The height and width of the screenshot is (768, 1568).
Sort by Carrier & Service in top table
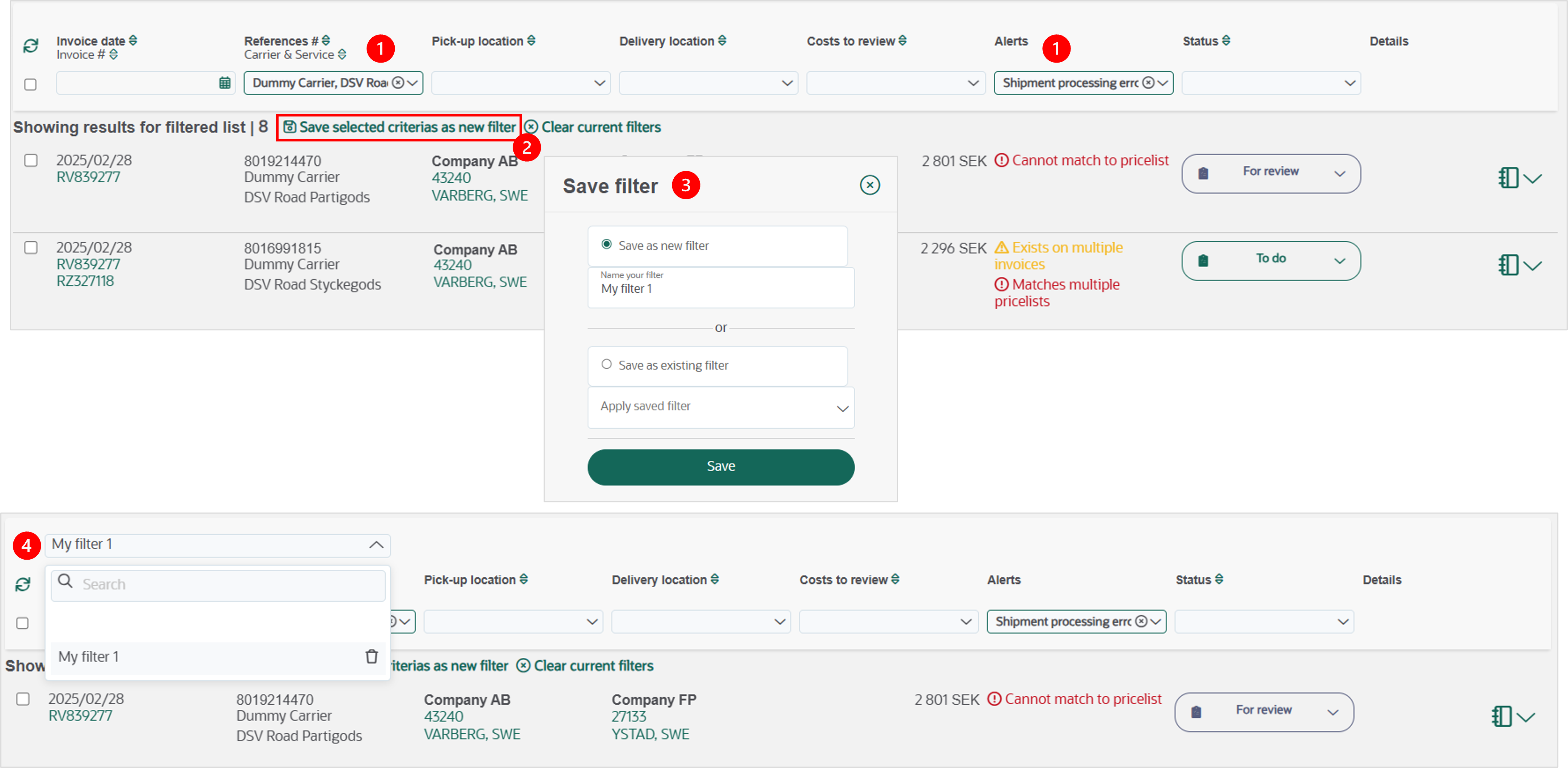[342, 55]
